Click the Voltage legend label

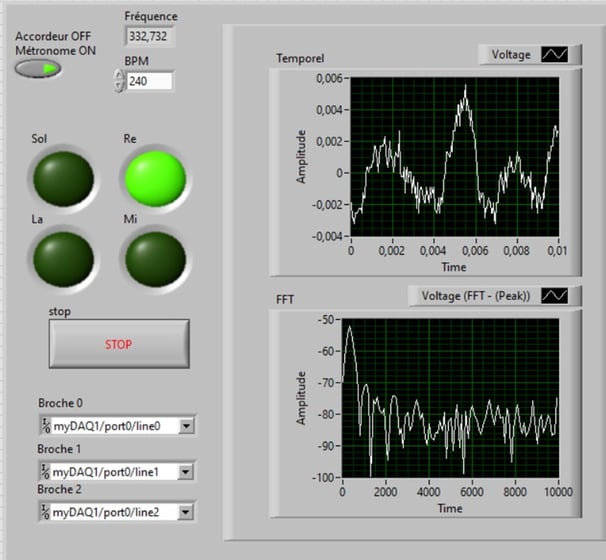click(x=511, y=54)
